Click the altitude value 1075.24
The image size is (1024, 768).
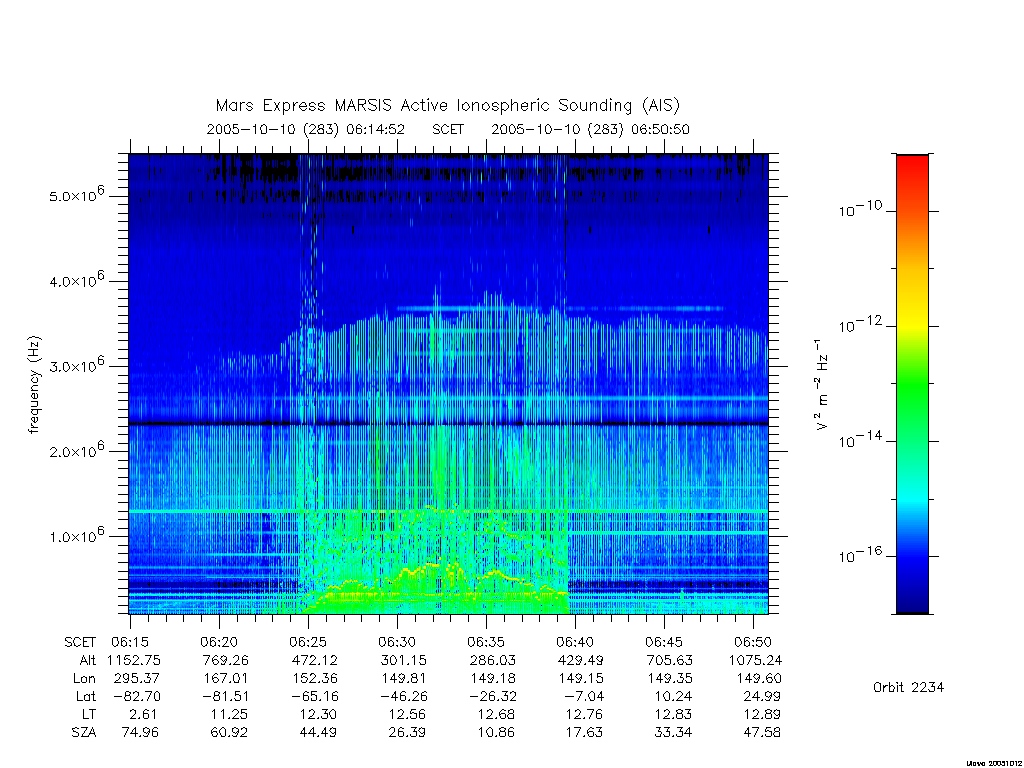755,660
